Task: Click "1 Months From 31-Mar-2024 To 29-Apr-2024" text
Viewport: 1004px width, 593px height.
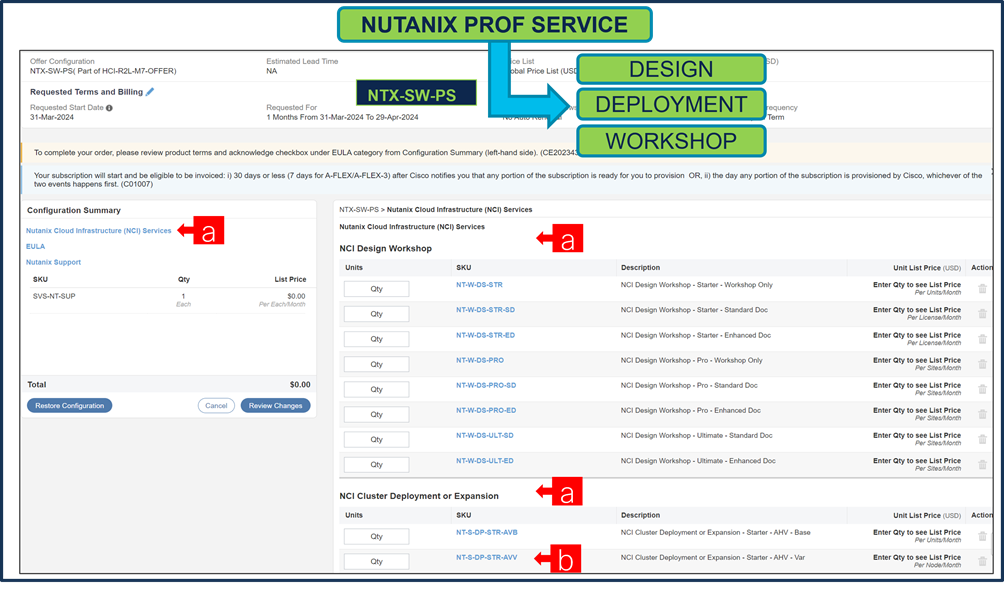Action: pyautogui.click(x=342, y=117)
